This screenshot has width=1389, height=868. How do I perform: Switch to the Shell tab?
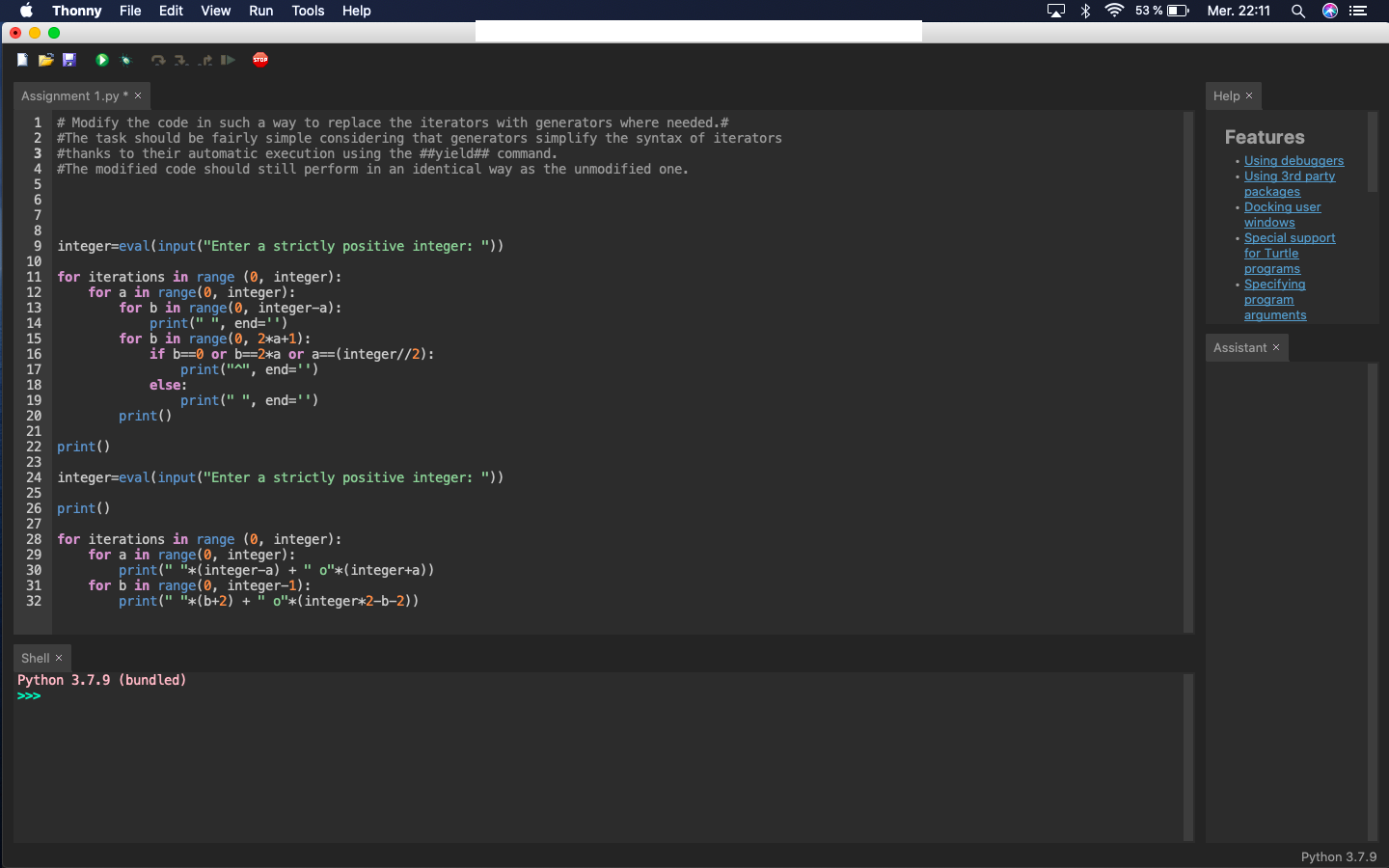(35, 658)
